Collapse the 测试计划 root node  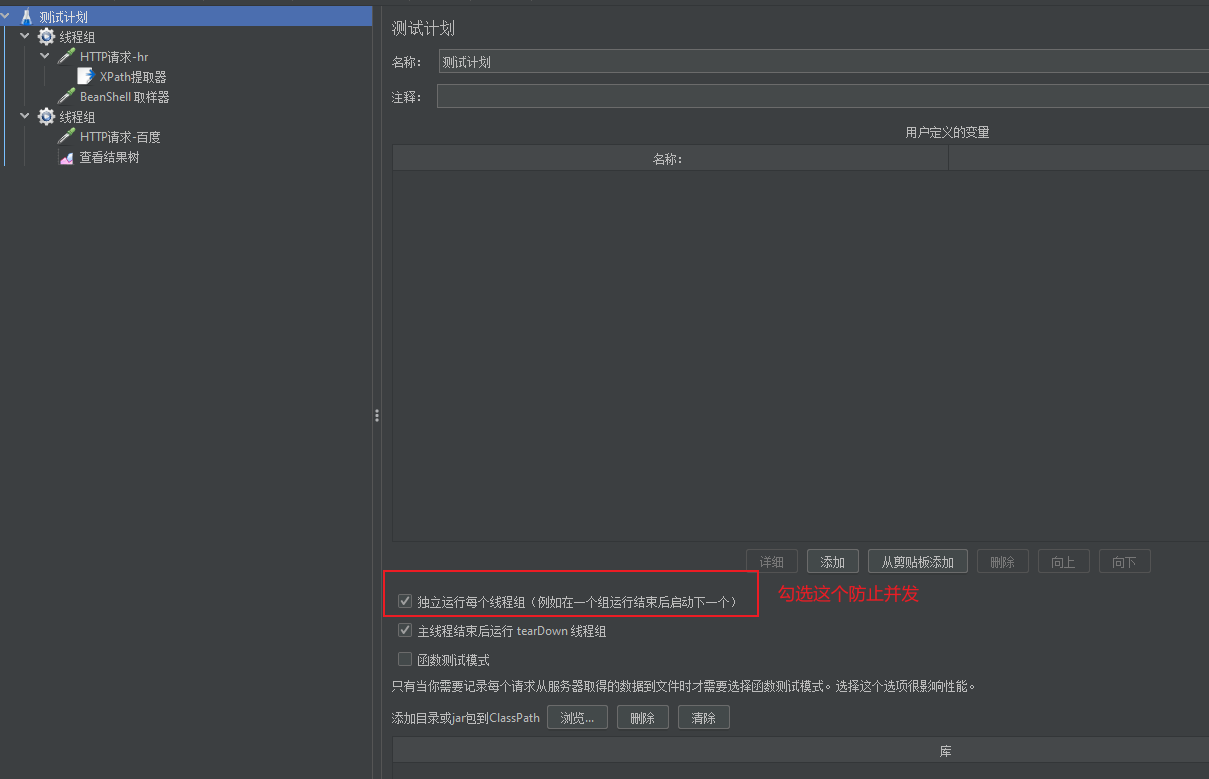tap(6, 16)
